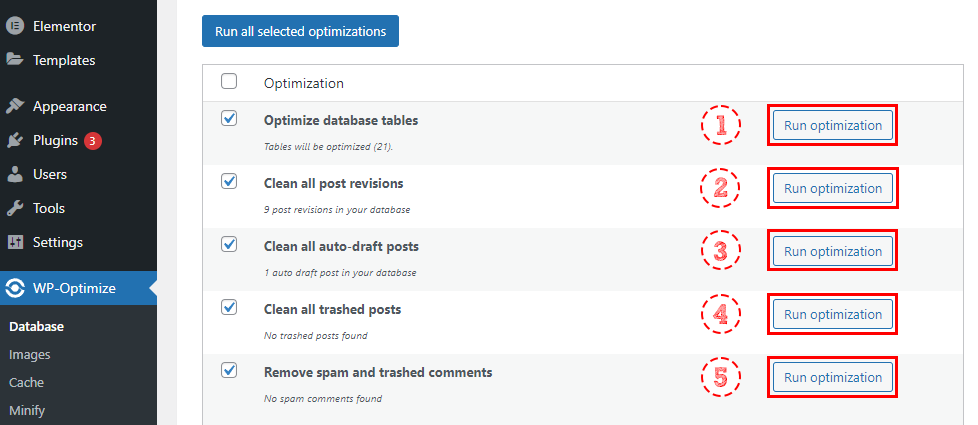Image resolution: width=978 pixels, height=425 pixels.
Task: Select the WP-Optimize menu item
Action: [78, 288]
